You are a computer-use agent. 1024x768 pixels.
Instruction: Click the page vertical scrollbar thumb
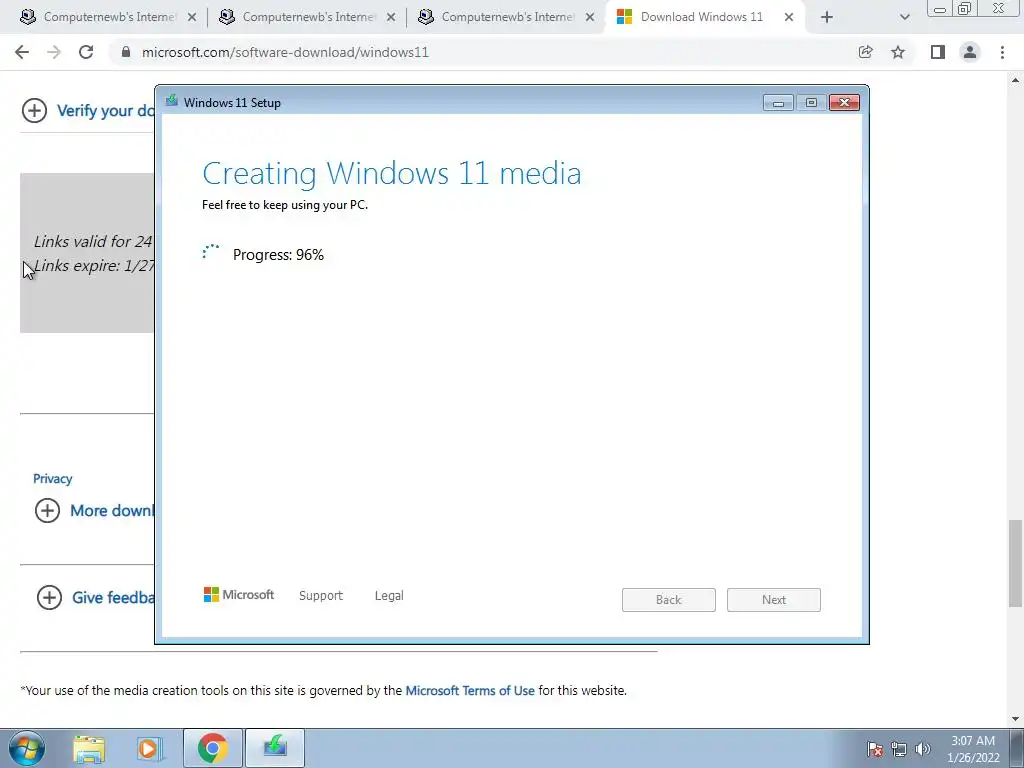[1015, 563]
